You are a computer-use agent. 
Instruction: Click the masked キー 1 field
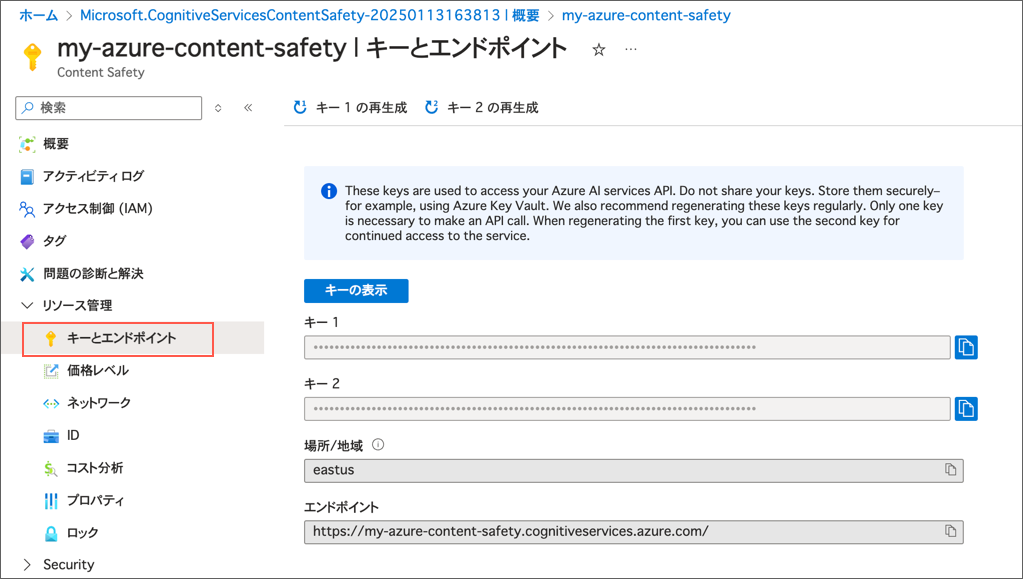[x=627, y=347]
